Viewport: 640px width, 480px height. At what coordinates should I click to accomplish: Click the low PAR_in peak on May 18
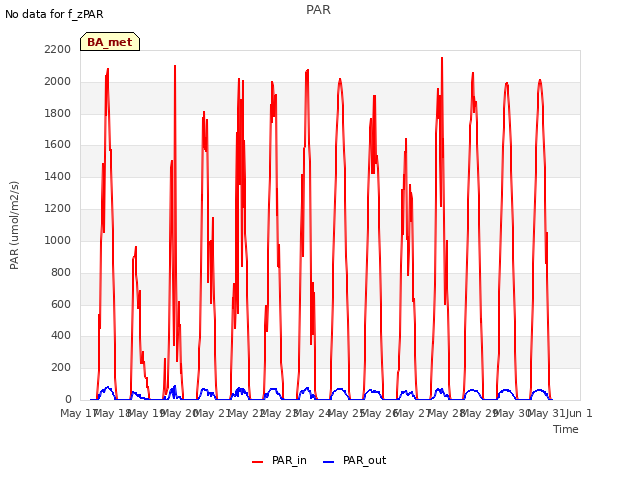136,247
